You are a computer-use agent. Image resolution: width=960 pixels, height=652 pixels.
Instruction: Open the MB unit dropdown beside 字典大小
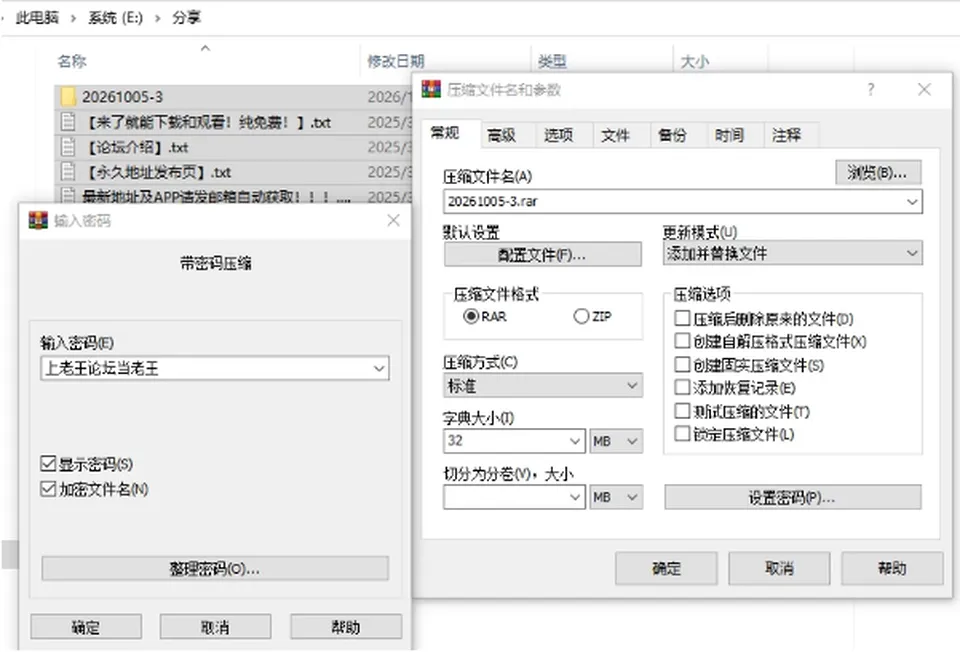[616, 441]
